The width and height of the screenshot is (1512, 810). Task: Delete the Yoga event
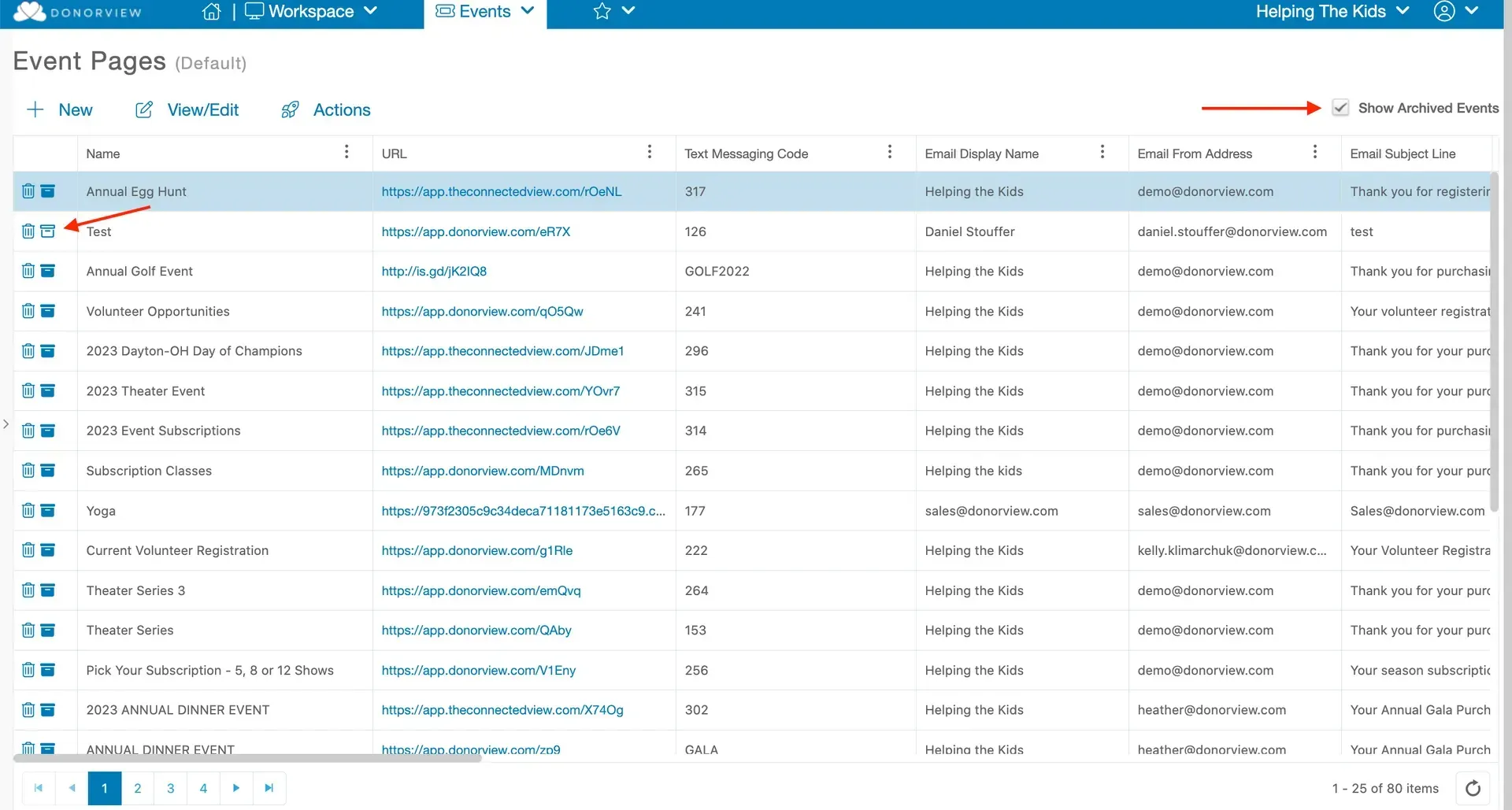[x=28, y=511]
